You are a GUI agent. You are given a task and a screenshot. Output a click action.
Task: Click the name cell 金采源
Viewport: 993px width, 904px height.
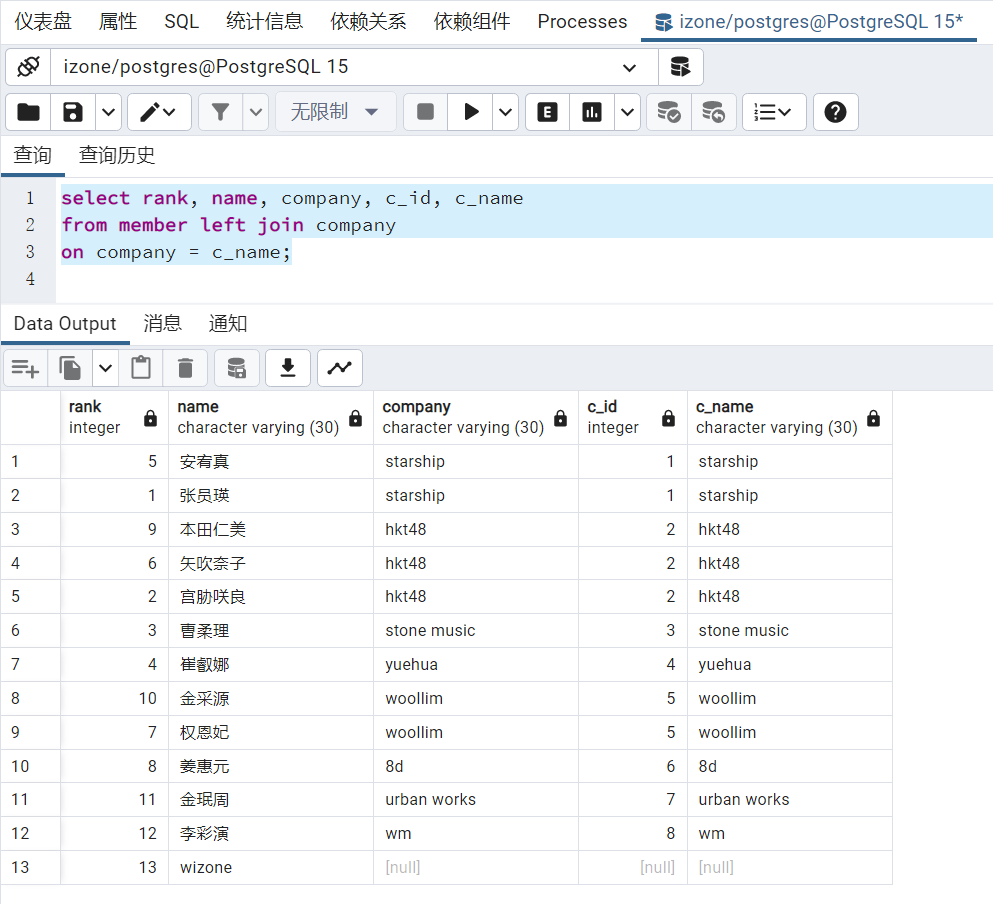point(271,698)
